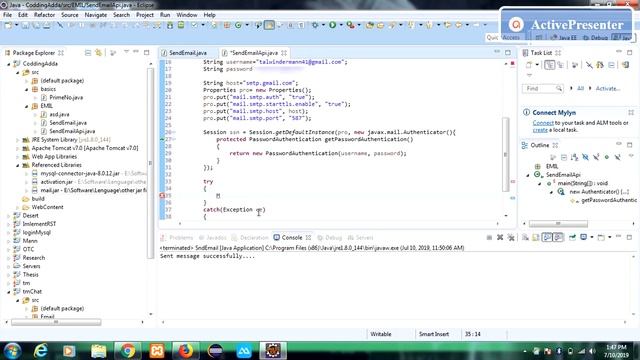Screen dimensions: 640x360
Task: Click the New file toolbar icon
Action: 8,25
